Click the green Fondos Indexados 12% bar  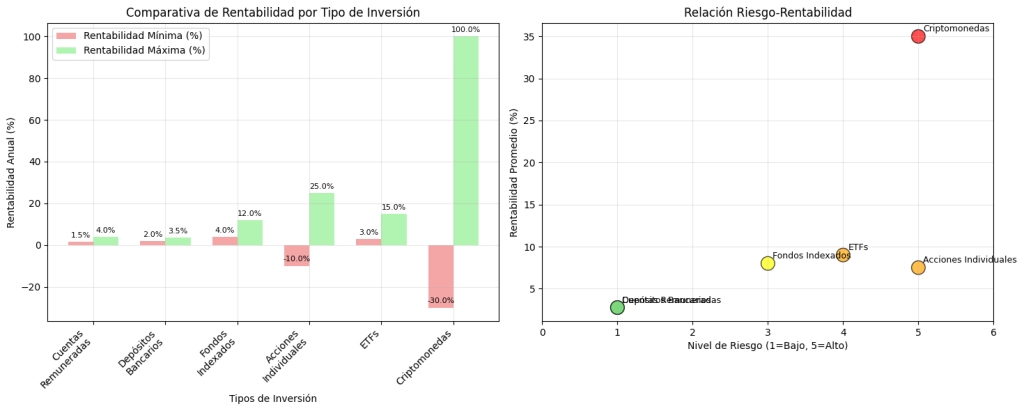249,232
